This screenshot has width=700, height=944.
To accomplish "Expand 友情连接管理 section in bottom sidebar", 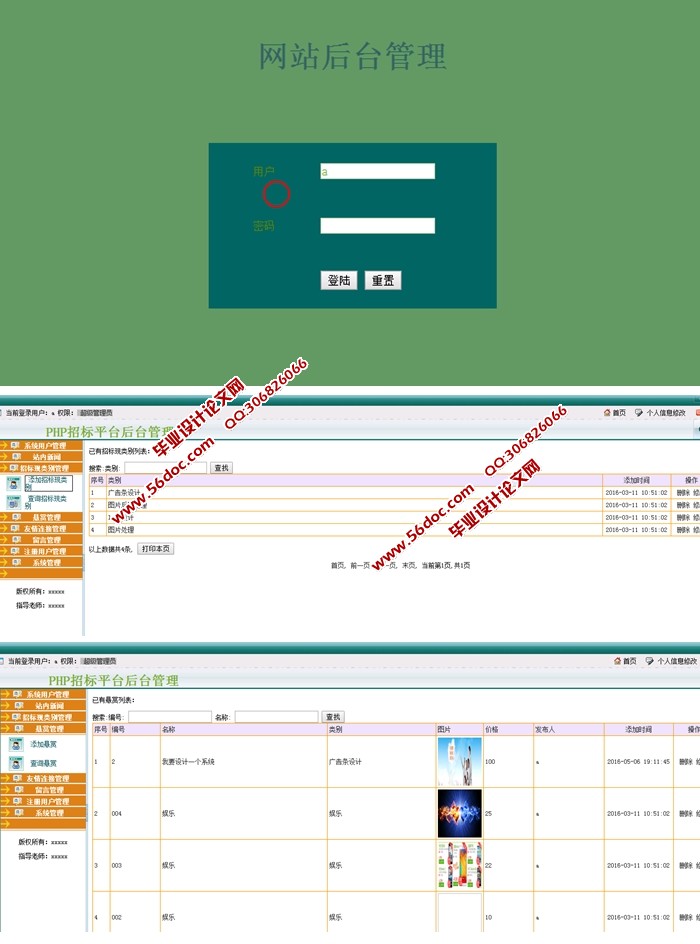I will click(47, 778).
